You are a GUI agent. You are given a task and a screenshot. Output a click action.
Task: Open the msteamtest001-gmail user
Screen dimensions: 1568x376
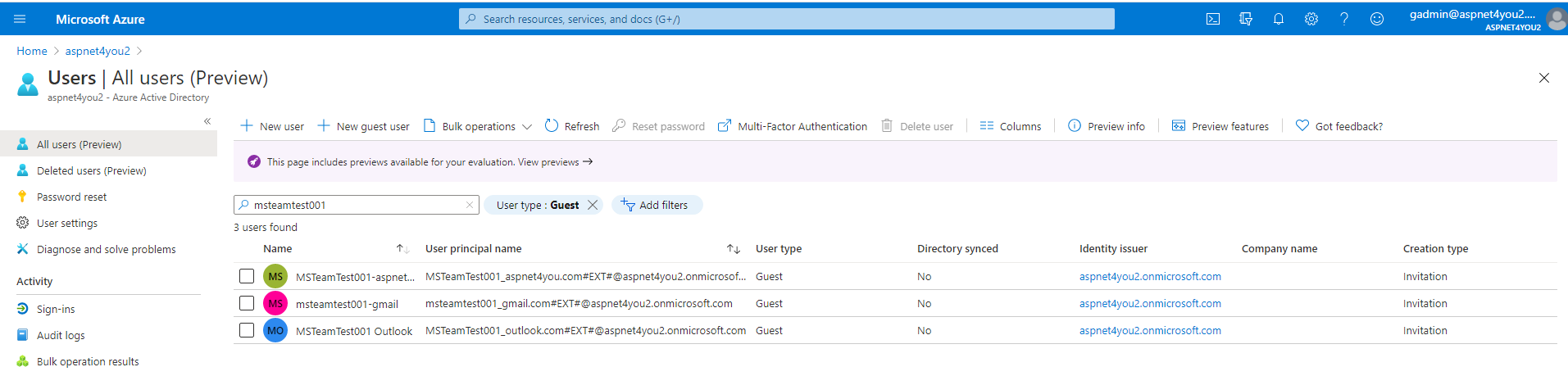pos(347,304)
